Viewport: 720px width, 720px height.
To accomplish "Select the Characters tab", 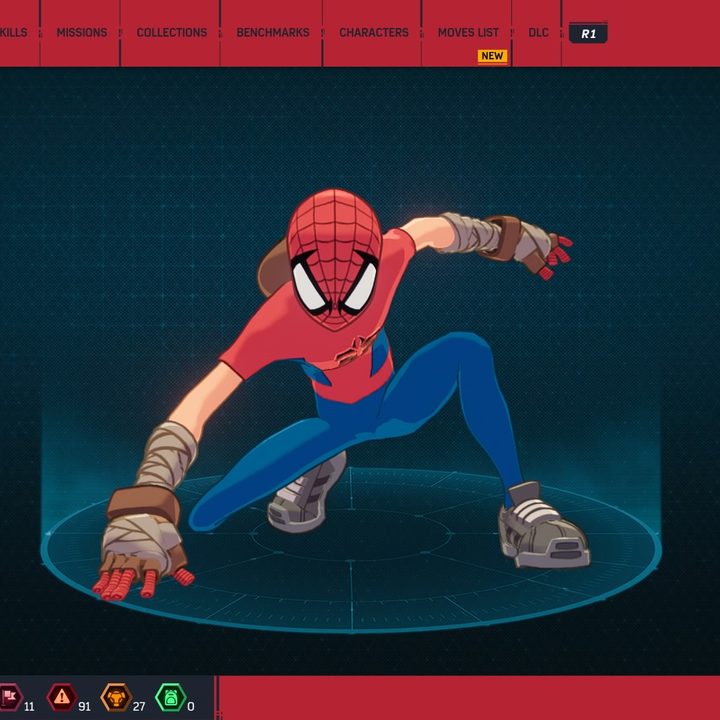I will (374, 33).
